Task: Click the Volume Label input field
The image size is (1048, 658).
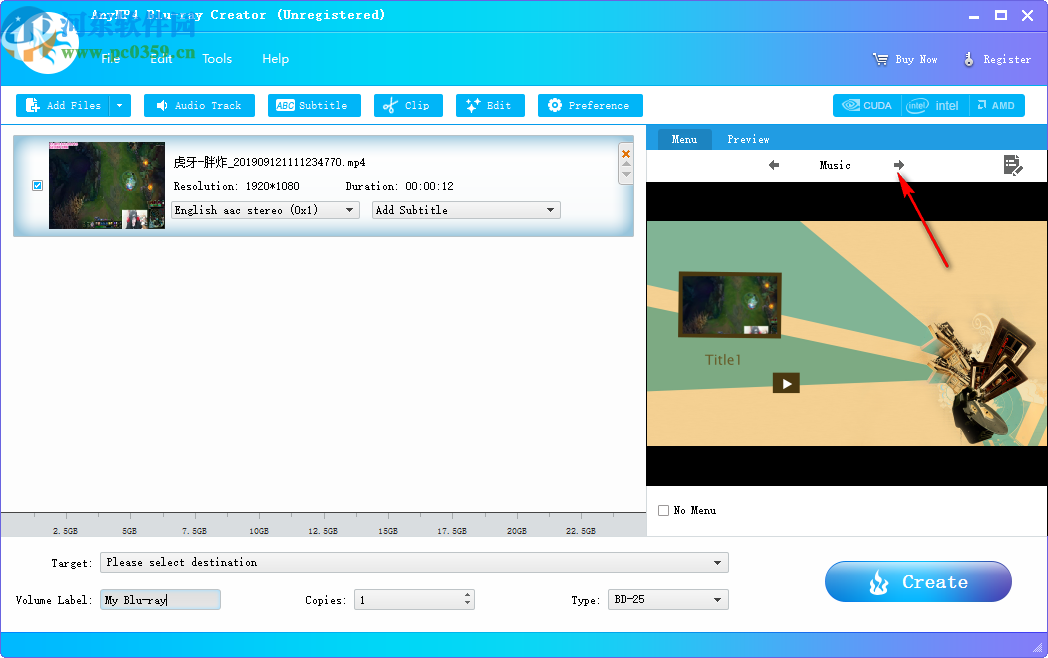Action: (160, 599)
